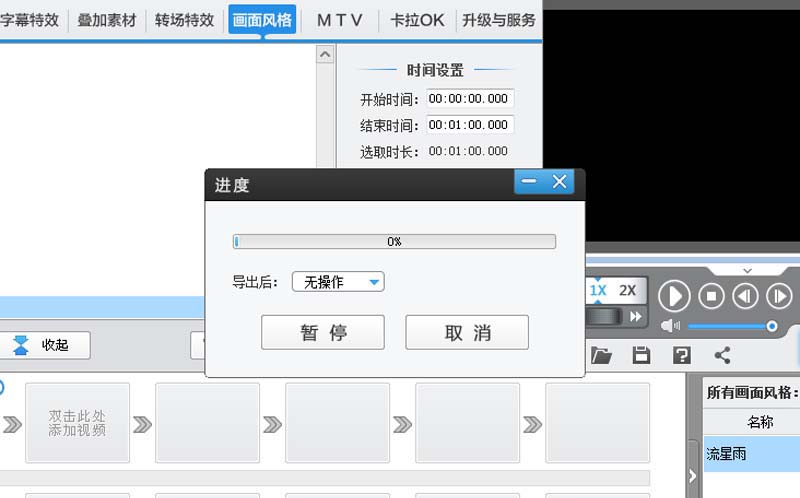
Task: Minimize the 进度 dialog
Action: click(529, 181)
